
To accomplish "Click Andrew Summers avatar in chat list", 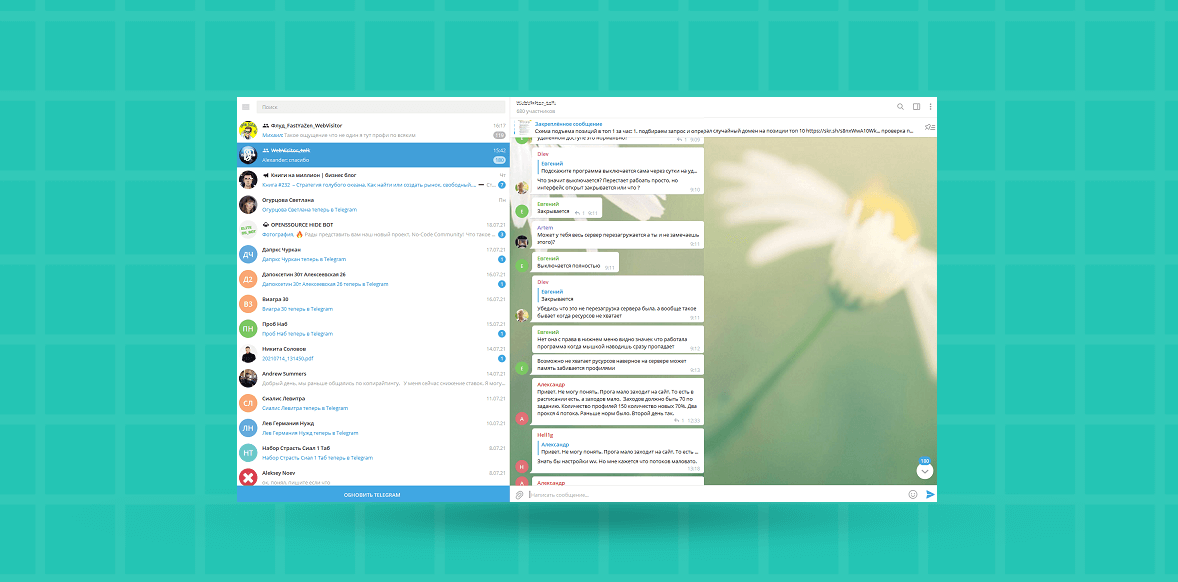I will [x=248, y=378].
